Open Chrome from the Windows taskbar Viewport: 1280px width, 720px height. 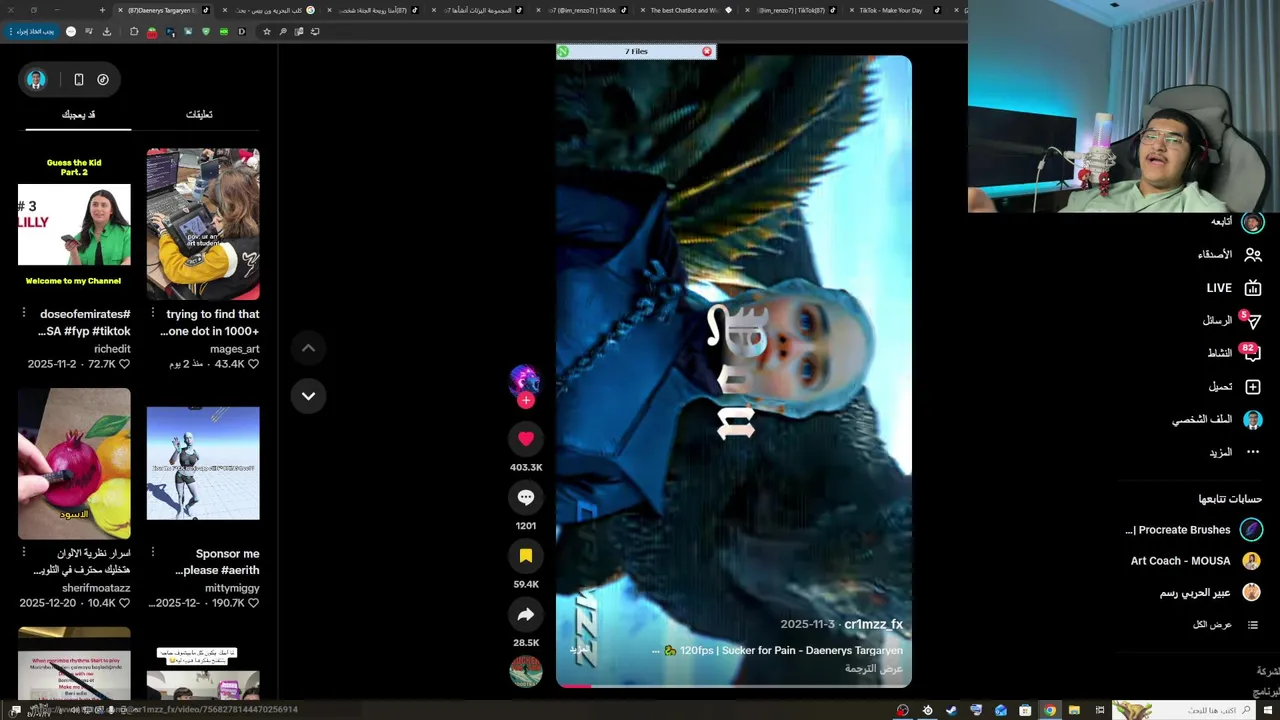pyautogui.click(x=1050, y=710)
